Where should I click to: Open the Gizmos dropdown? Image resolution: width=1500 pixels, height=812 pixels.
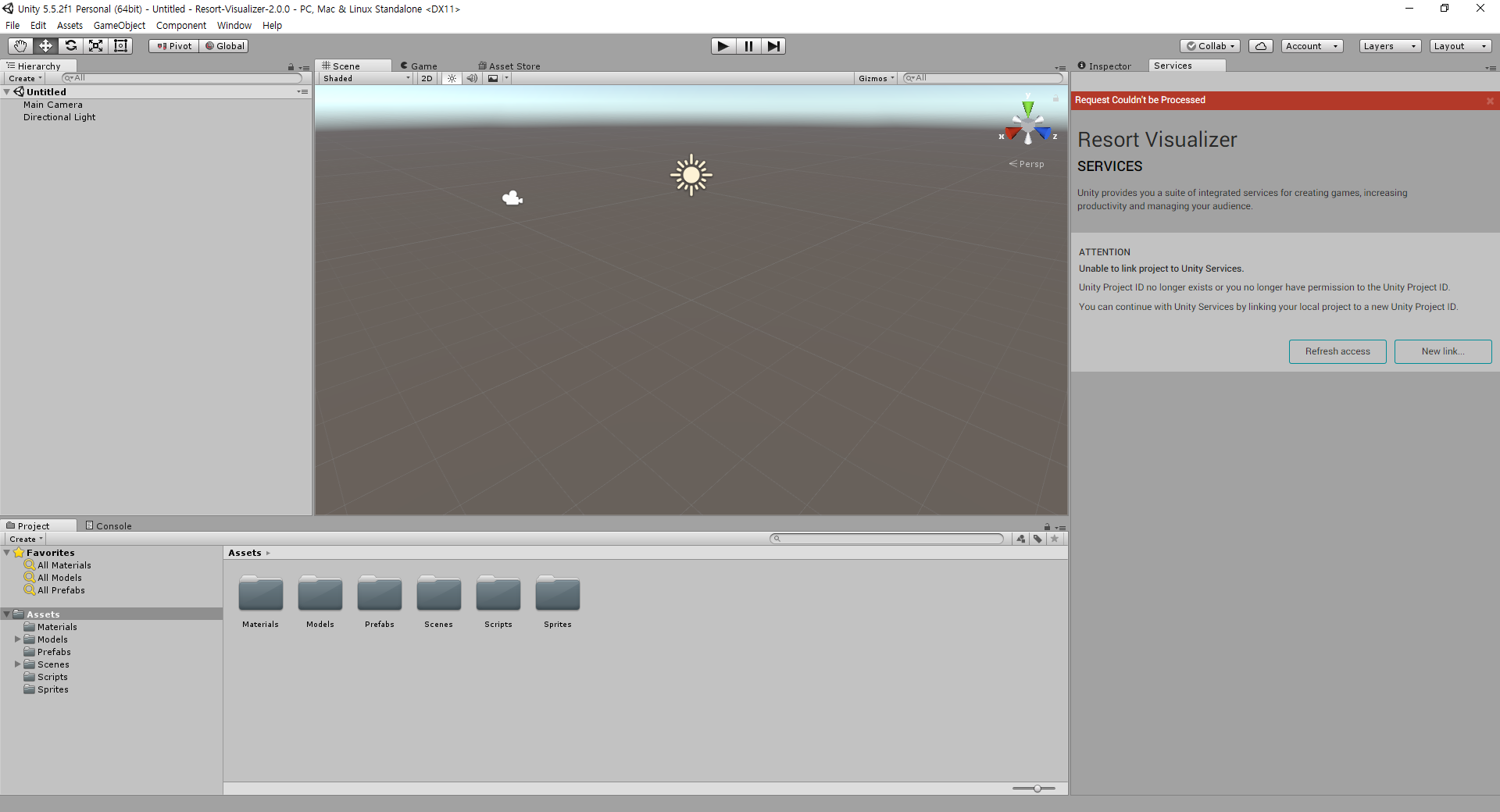[876, 78]
